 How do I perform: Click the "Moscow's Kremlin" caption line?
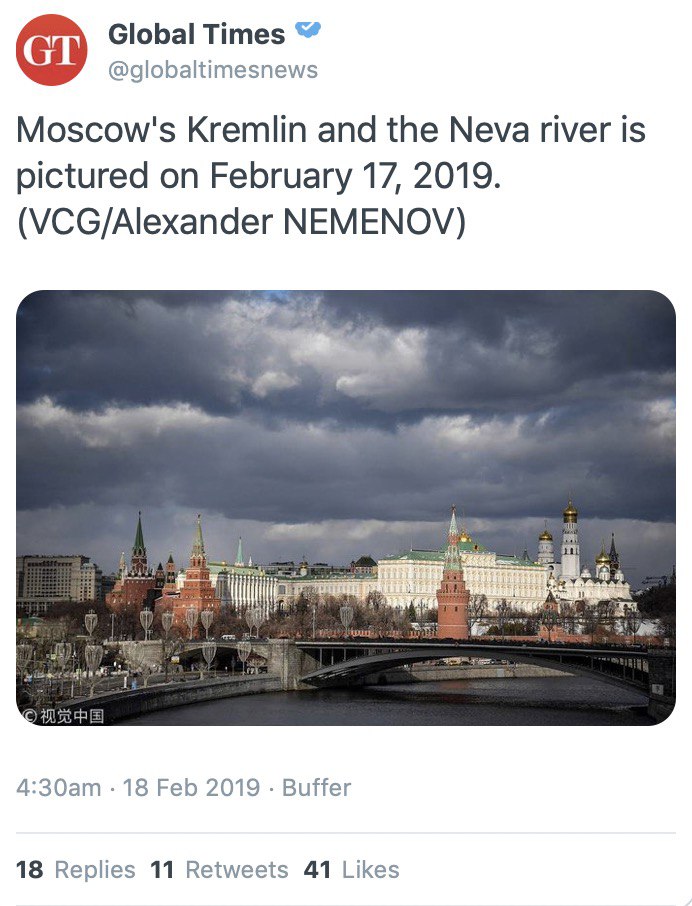click(x=331, y=130)
